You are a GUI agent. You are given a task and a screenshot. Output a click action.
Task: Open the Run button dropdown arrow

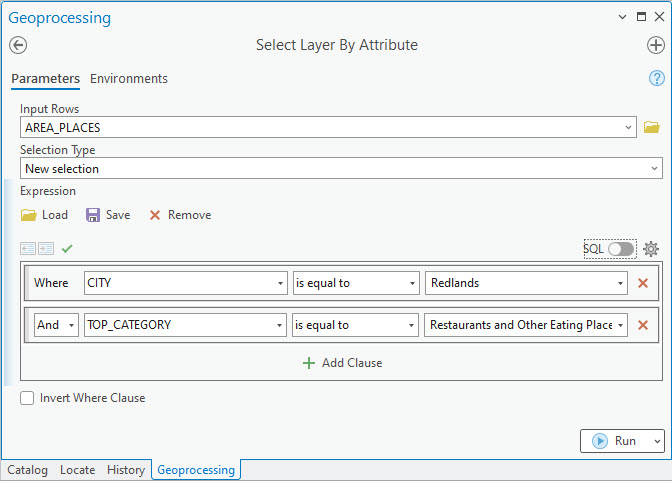(x=656, y=441)
